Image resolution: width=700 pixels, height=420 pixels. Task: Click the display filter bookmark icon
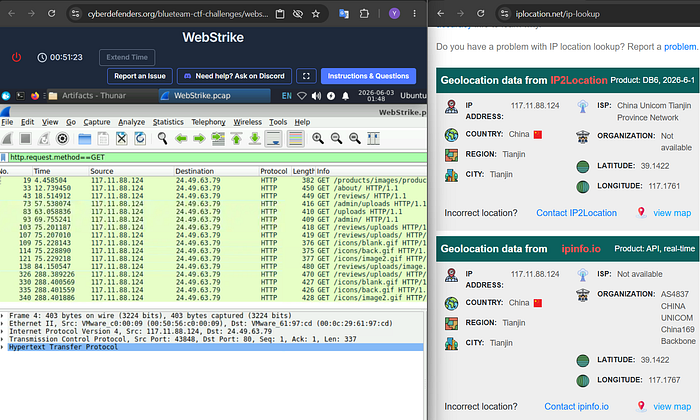[x=4, y=158]
